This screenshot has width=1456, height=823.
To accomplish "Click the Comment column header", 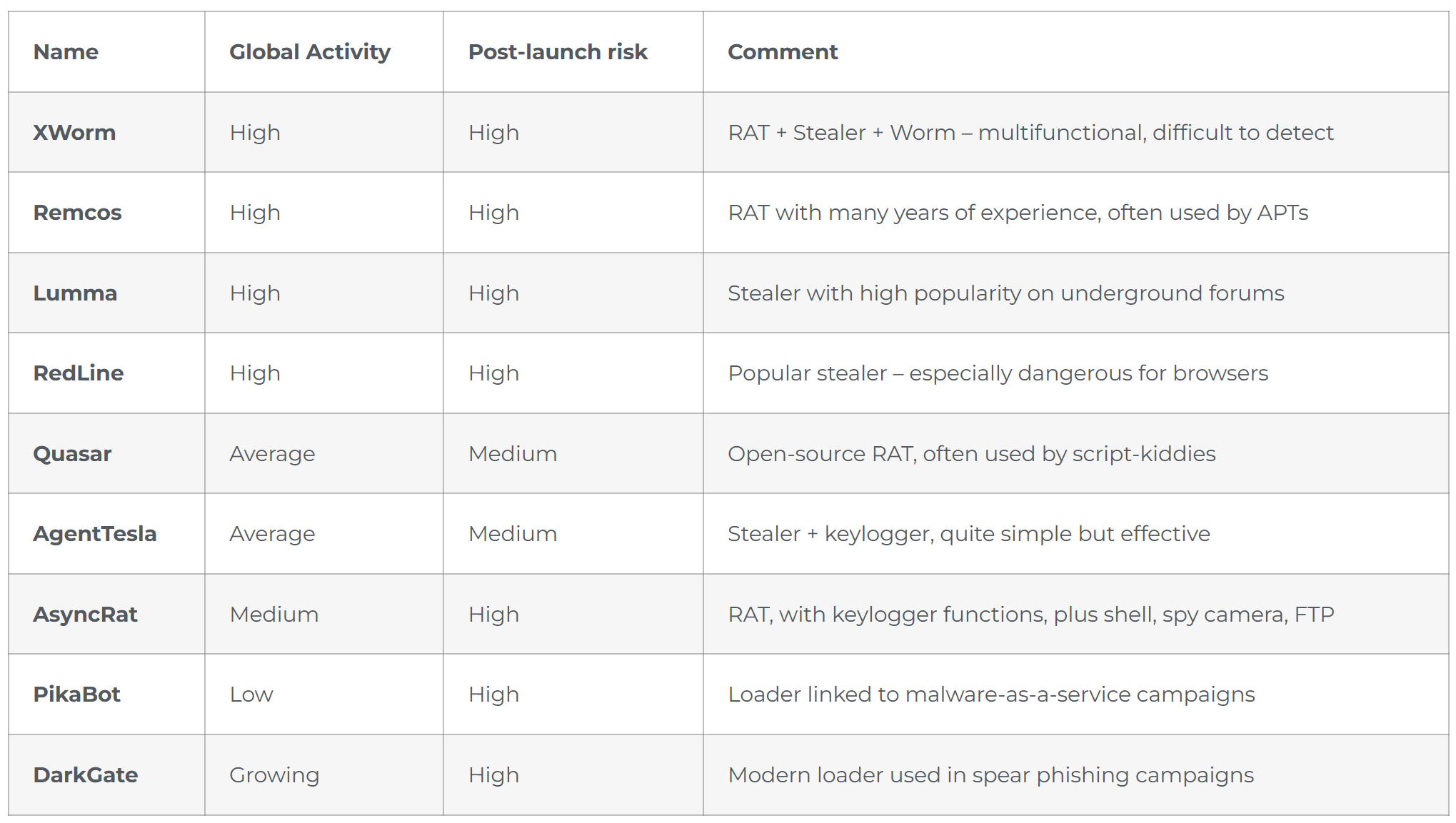I will click(x=783, y=52).
